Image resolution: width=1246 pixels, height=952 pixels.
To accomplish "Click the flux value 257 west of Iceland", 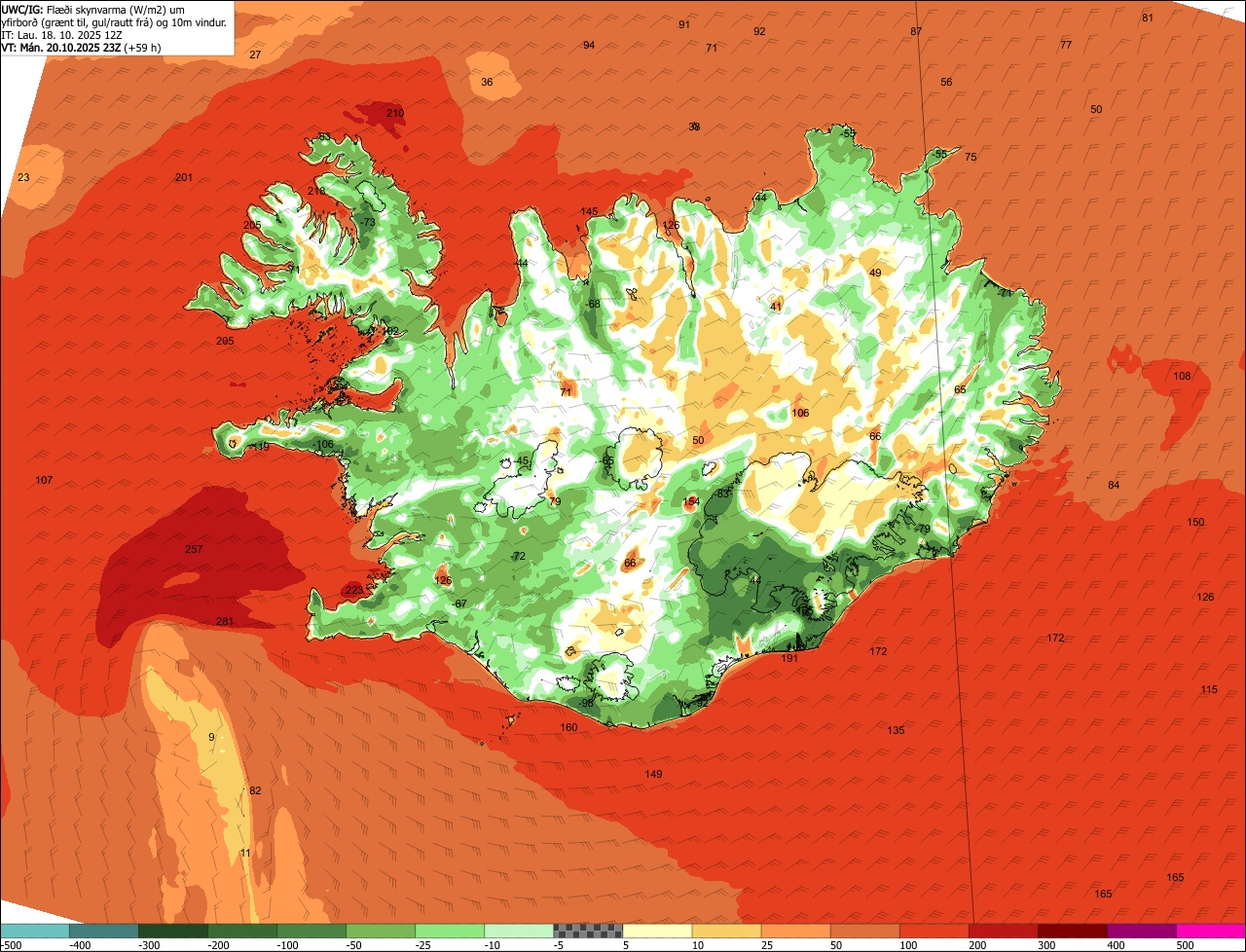I will [194, 550].
